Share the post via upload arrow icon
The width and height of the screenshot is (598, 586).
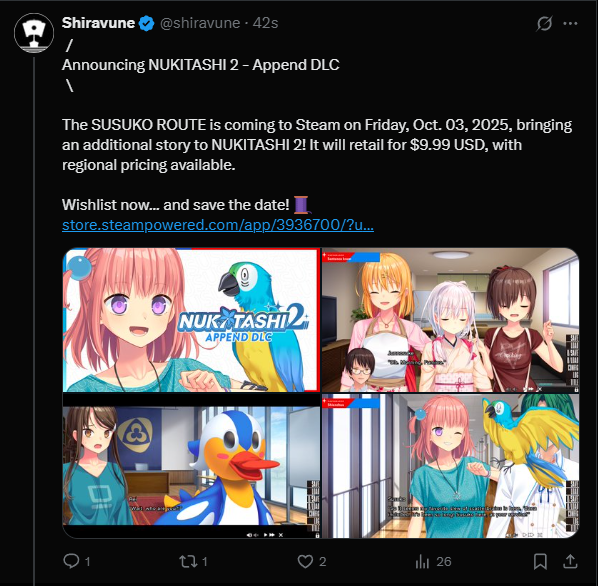point(570,561)
